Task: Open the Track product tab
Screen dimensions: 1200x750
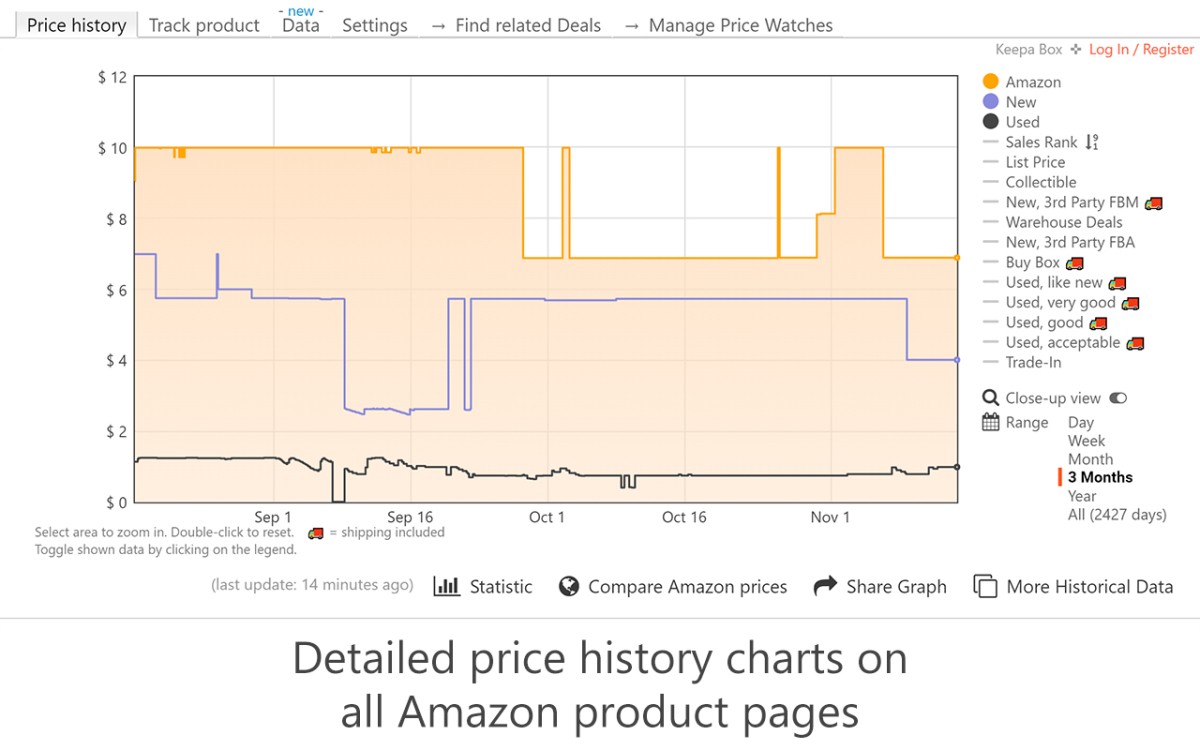Action: [204, 25]
